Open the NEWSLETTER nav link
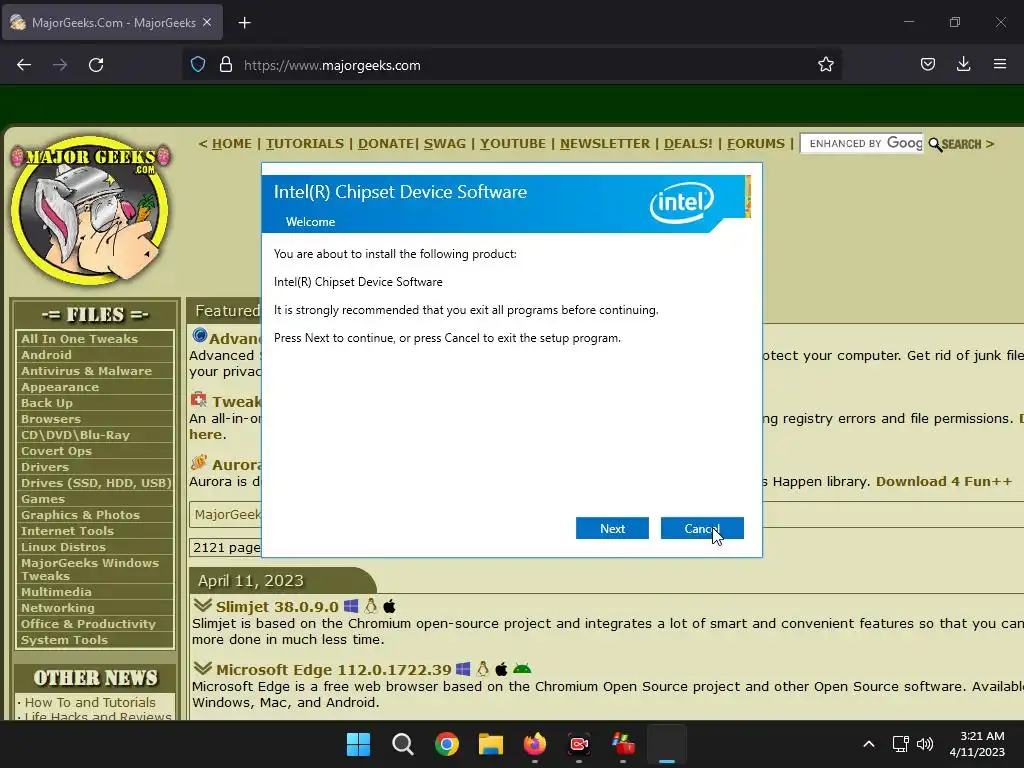The width and height of the screenshot is (1024, 768). coord(605,144)
